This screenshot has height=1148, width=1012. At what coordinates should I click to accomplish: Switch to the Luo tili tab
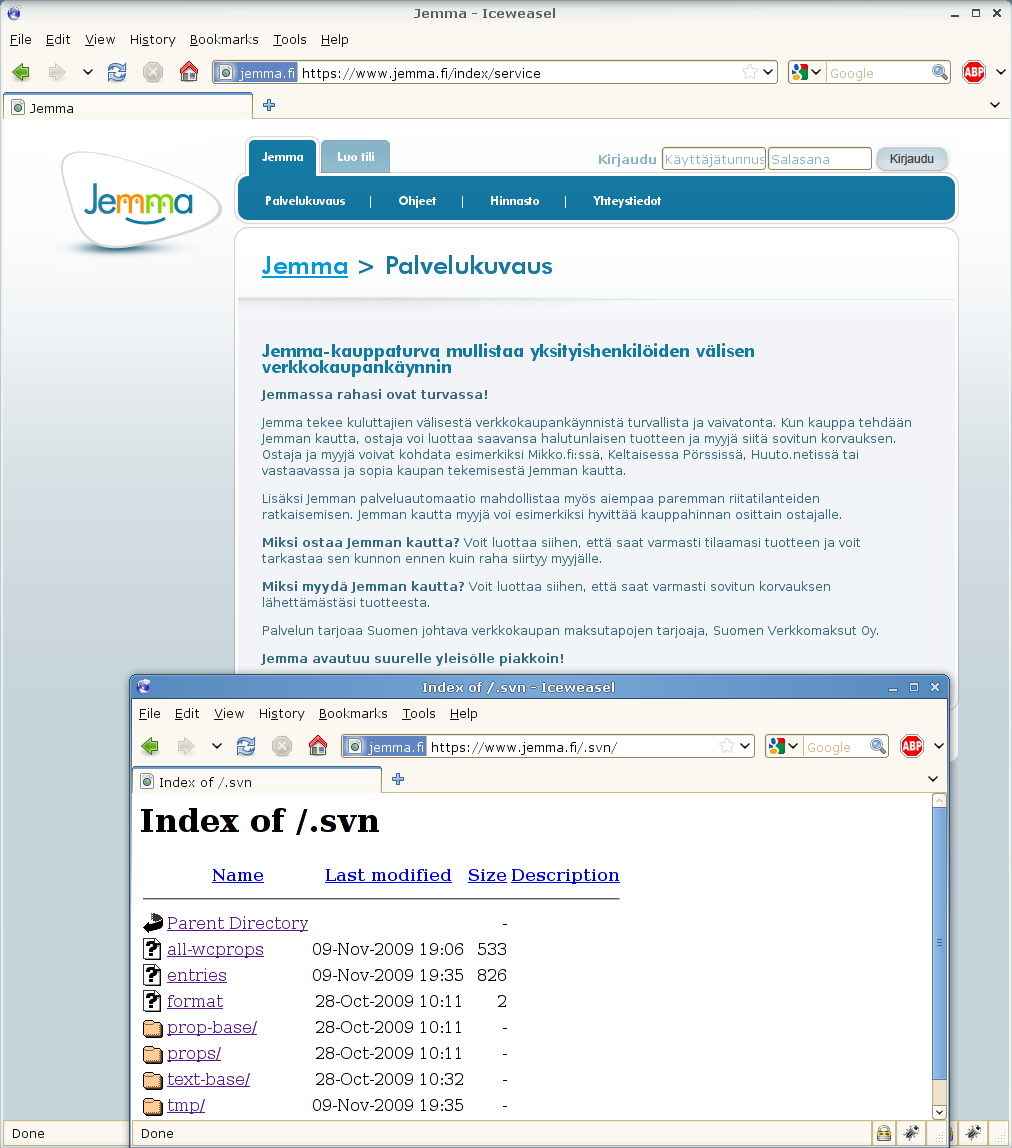click(355, 157)
